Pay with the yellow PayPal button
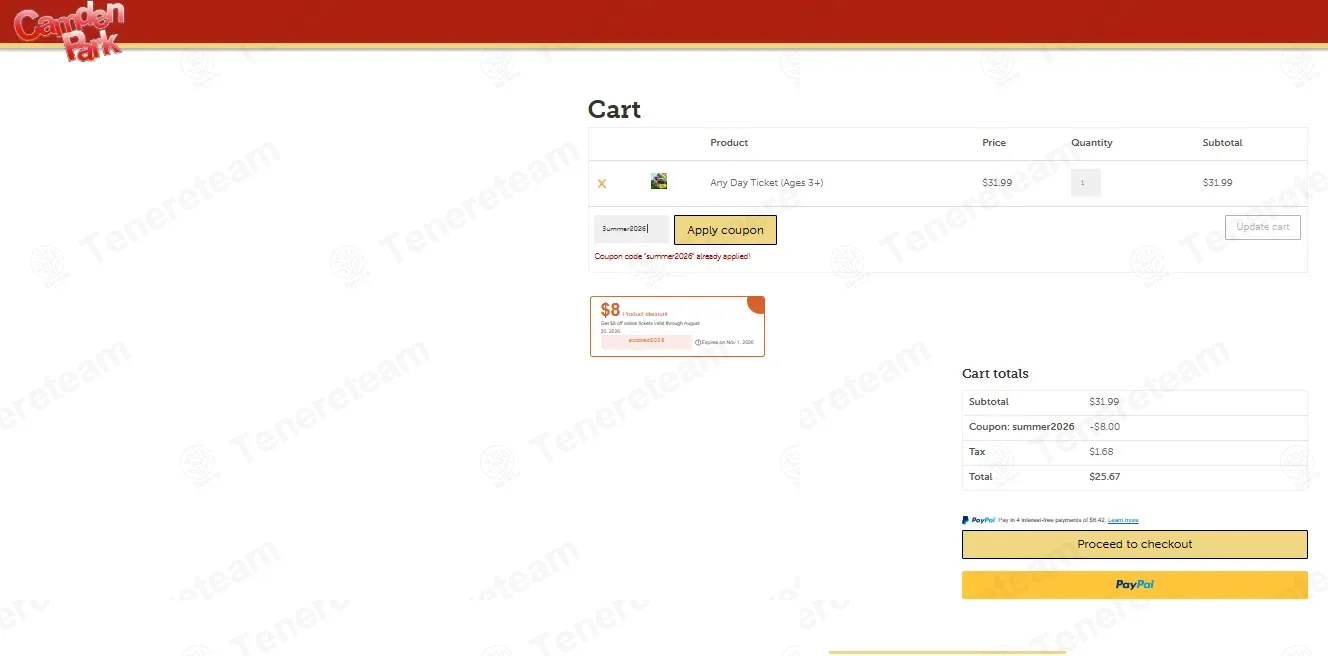Screen dimensions: 1328x656 (1135, 585)
